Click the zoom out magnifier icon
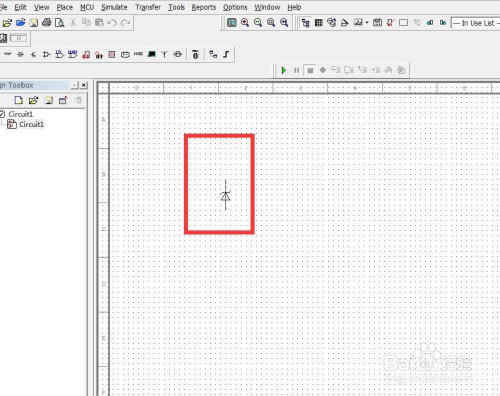This screenshot has height=396, width=500. click(258, 23)
